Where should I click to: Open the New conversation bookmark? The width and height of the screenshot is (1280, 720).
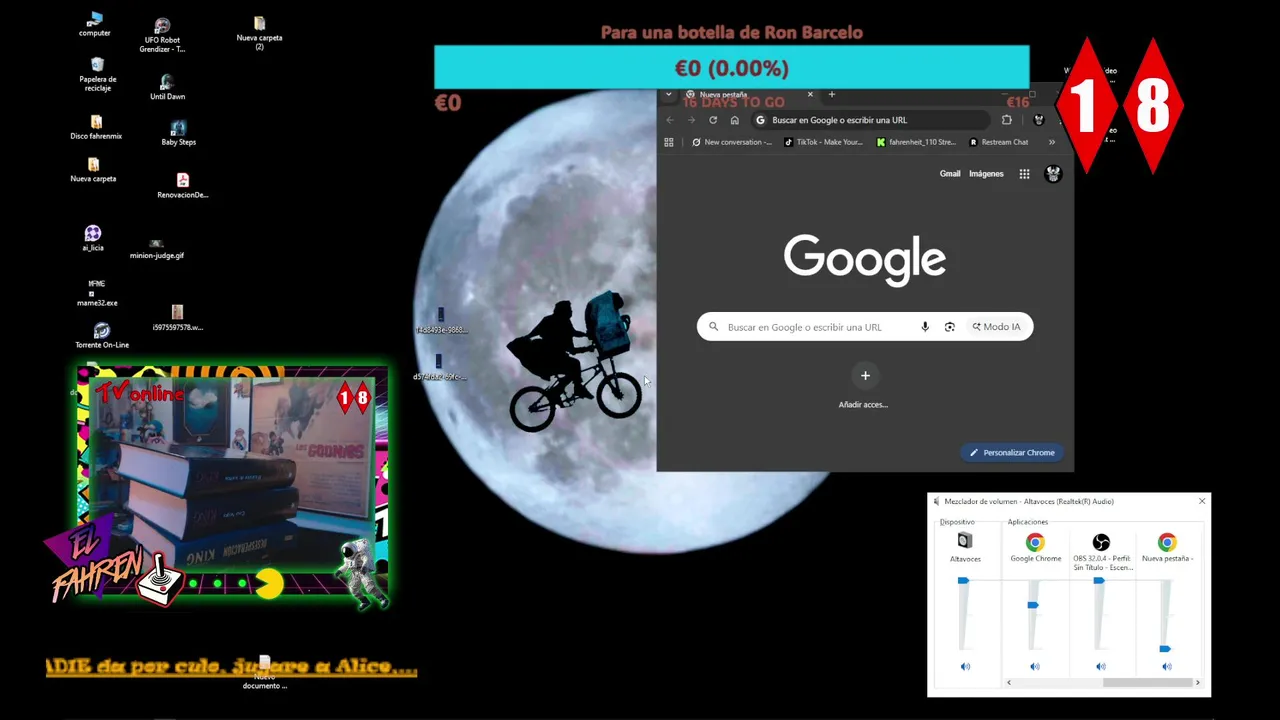732,142
